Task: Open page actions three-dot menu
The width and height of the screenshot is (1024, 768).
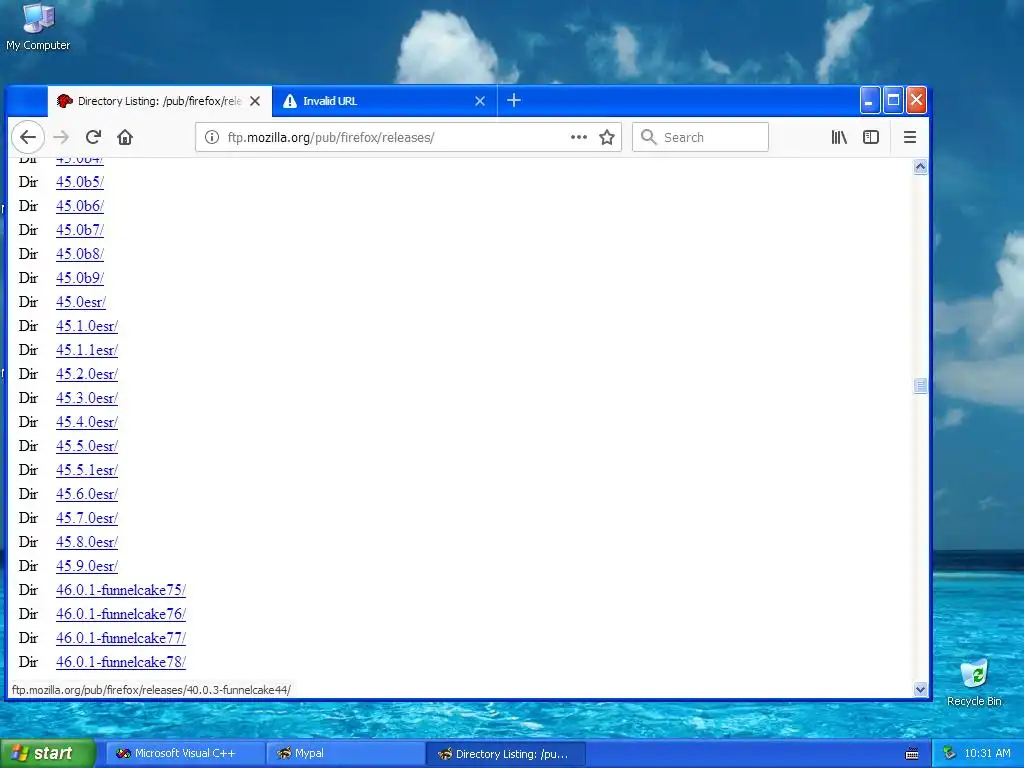Action: point(579,137)
